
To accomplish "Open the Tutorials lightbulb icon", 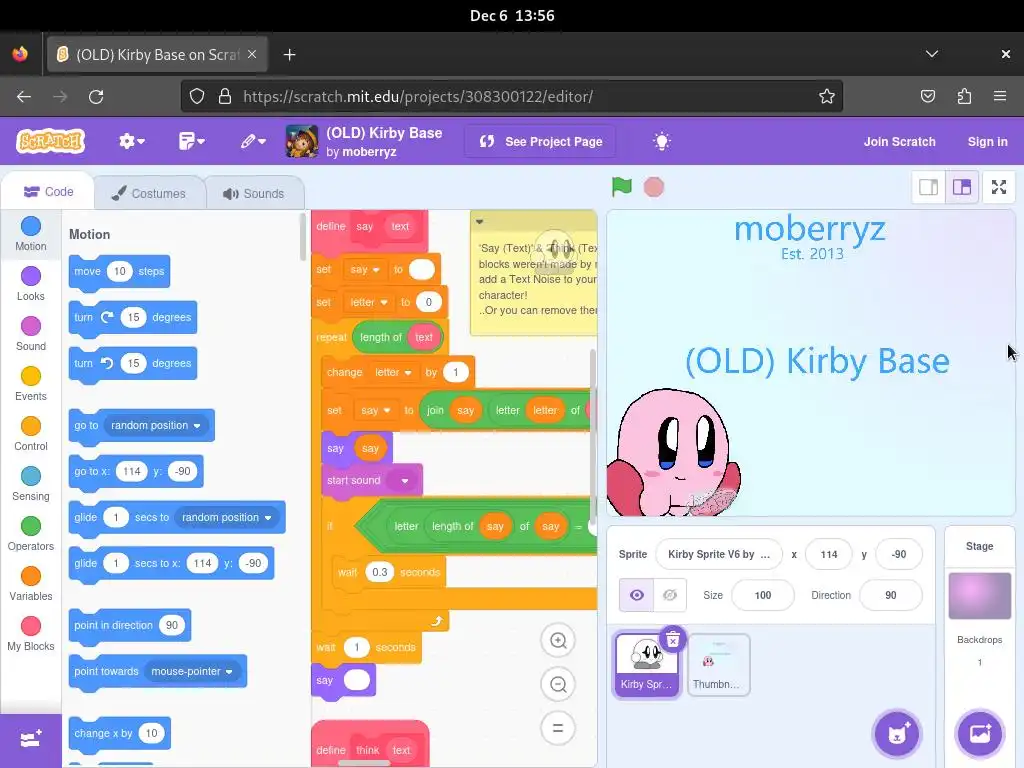I will click(x=662, y=141).
